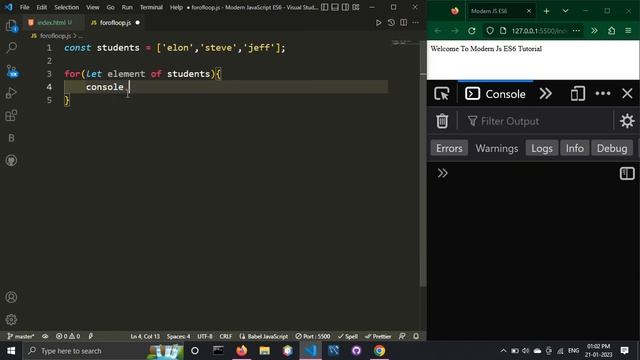Open the DevTools customize ellipsis menu
640x360 pixels.
pos(603,94)
